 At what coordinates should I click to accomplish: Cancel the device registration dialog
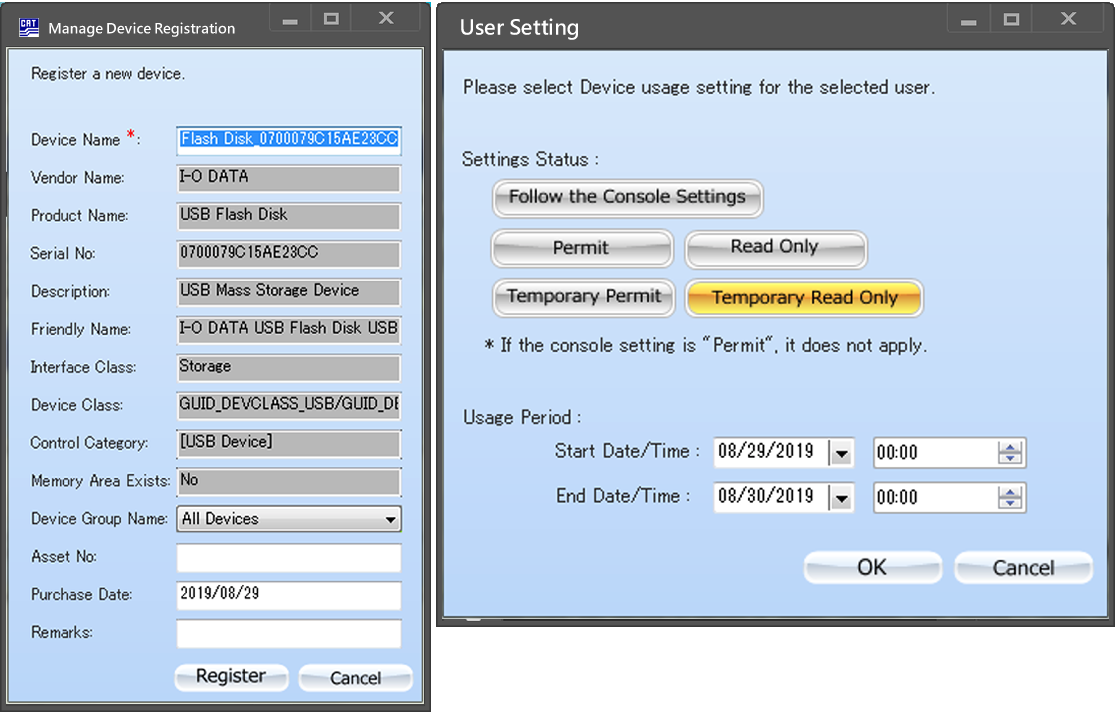pos(355,678)
